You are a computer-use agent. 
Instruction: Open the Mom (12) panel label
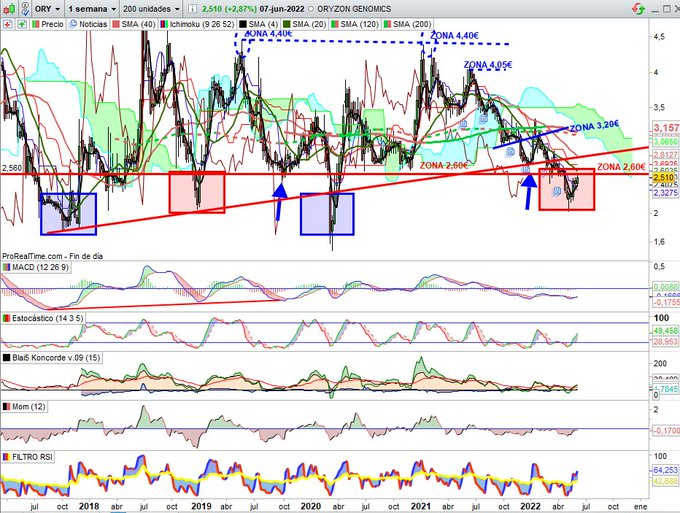click(24, 407)
